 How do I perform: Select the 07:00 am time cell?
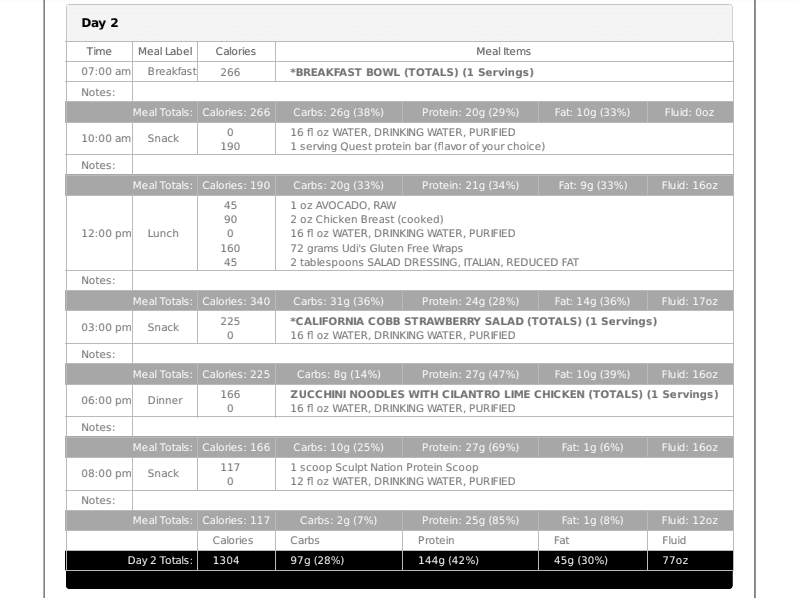(106, 72)
